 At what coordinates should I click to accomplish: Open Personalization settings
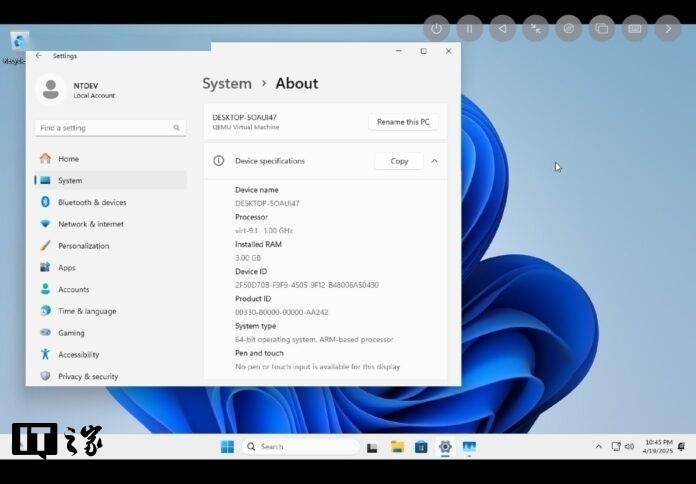(110, 246)
